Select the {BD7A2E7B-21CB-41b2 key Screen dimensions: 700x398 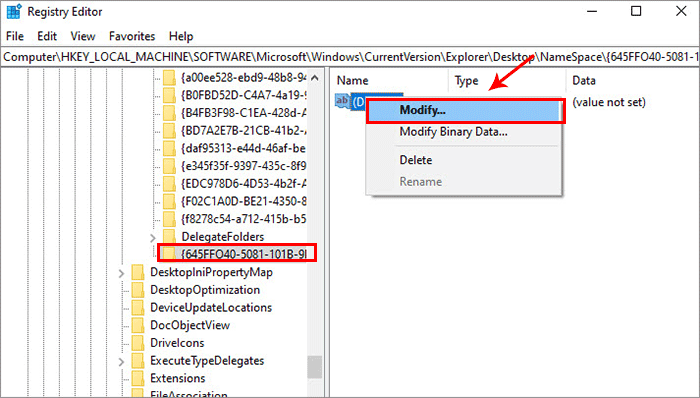244,130
